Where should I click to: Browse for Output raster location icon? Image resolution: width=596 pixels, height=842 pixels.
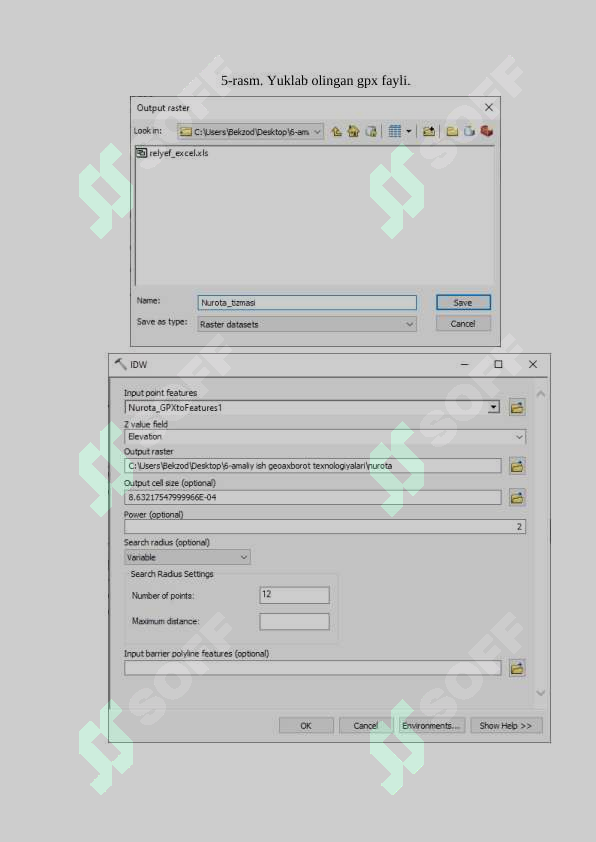click(517, 466)
